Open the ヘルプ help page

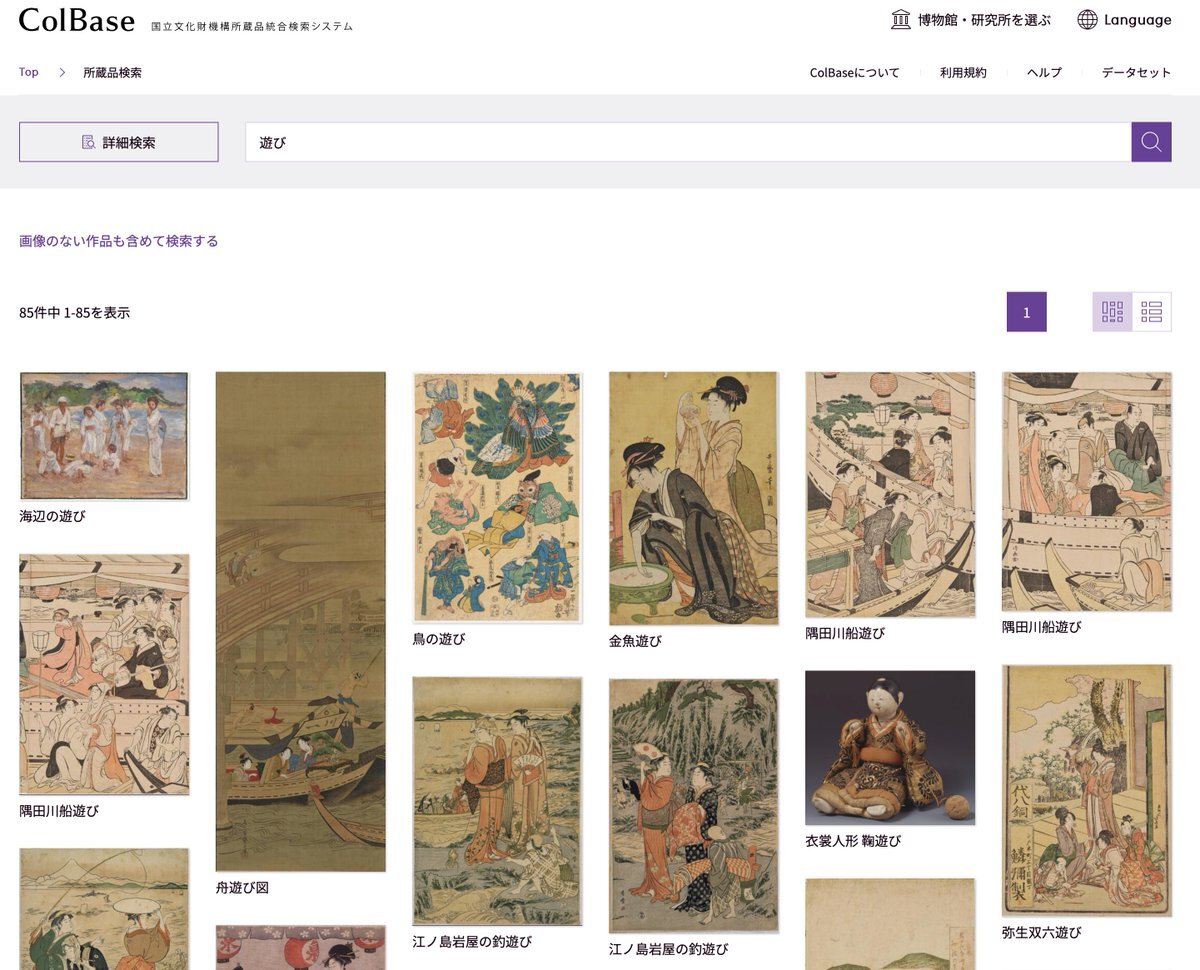pos(1044,72)
